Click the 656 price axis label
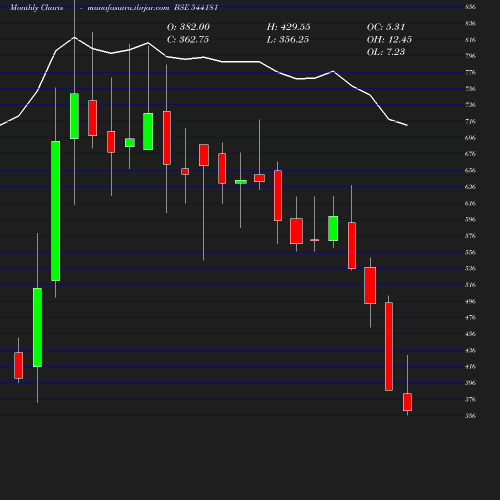 coord(470,170)
